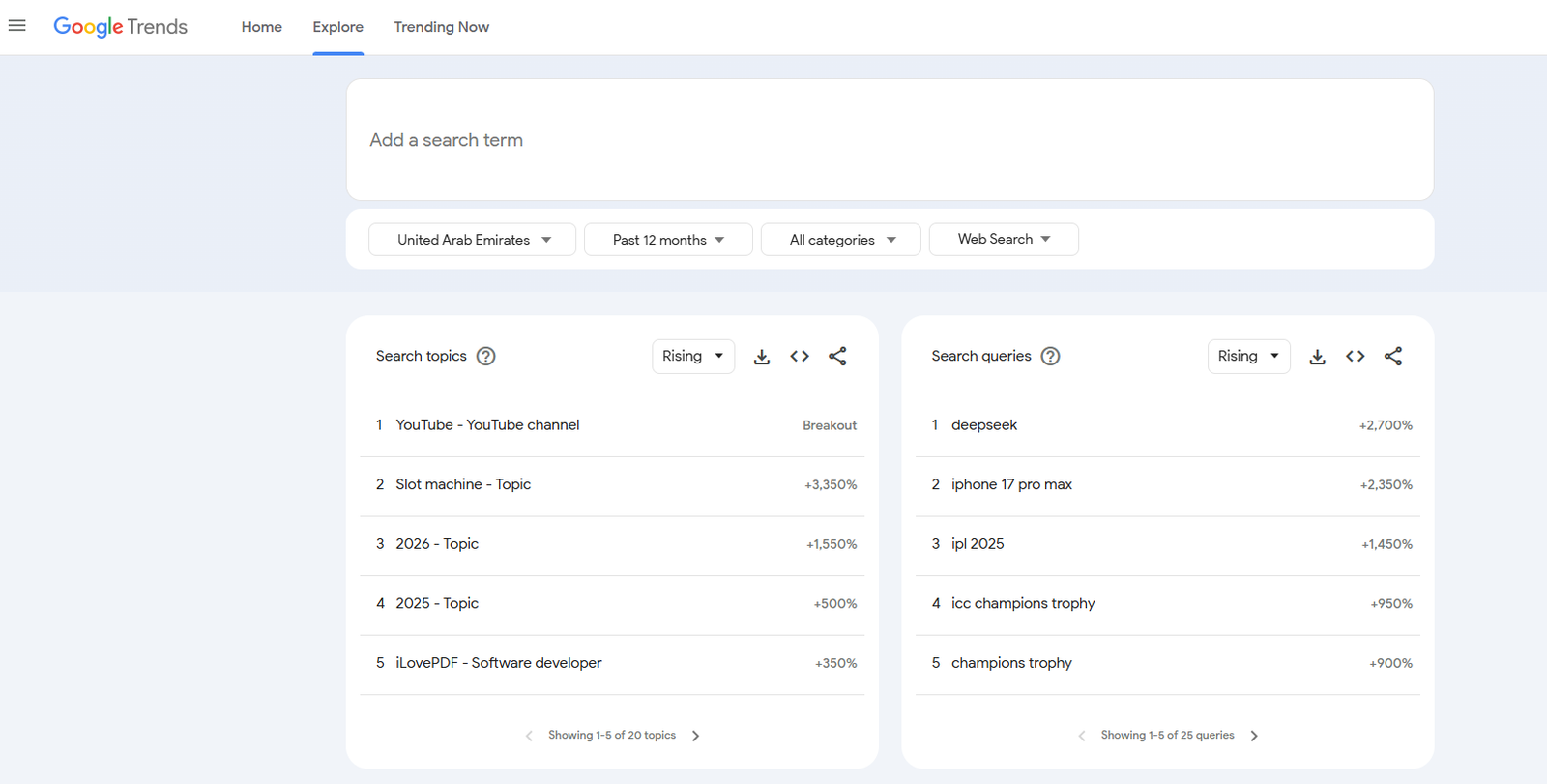Open help for Search topics
Image resolution: width=1547 pixels, height=784 pixels.
pos(486,356)
